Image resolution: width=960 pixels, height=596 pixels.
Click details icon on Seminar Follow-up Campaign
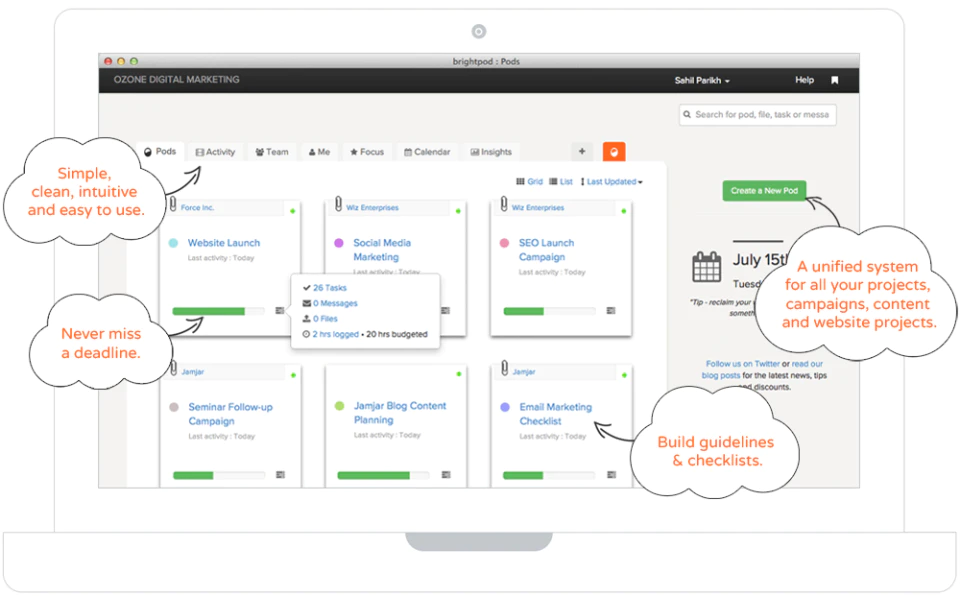coord(280,475)
